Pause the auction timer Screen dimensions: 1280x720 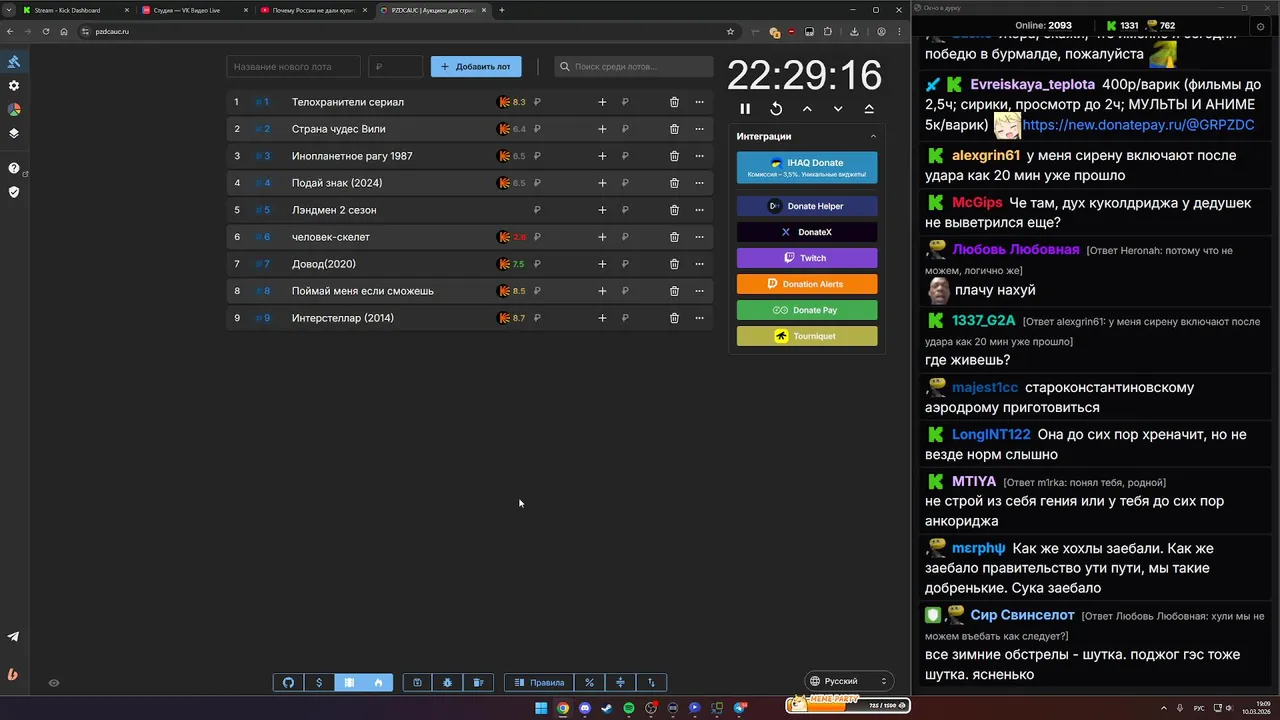click(x=745, y=109)
